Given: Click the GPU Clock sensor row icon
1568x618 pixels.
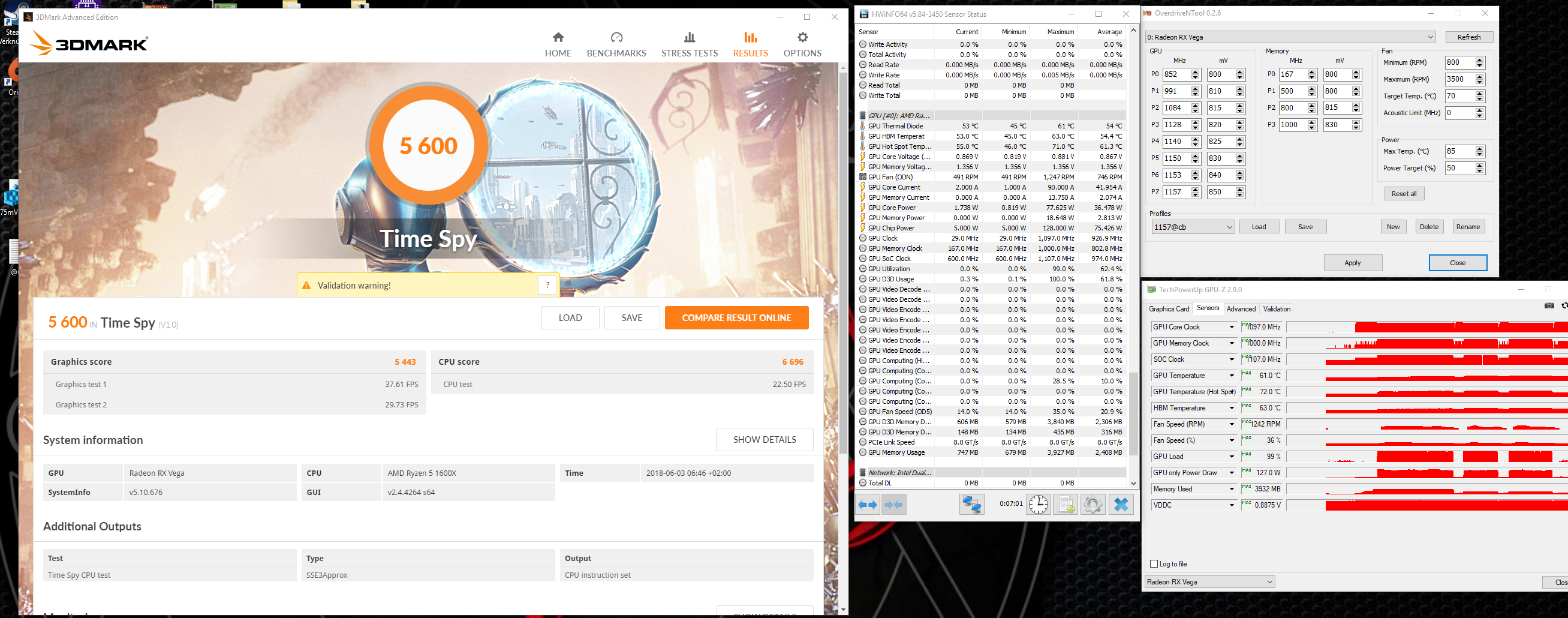Looking at the screenshot, I should (862, 238).
